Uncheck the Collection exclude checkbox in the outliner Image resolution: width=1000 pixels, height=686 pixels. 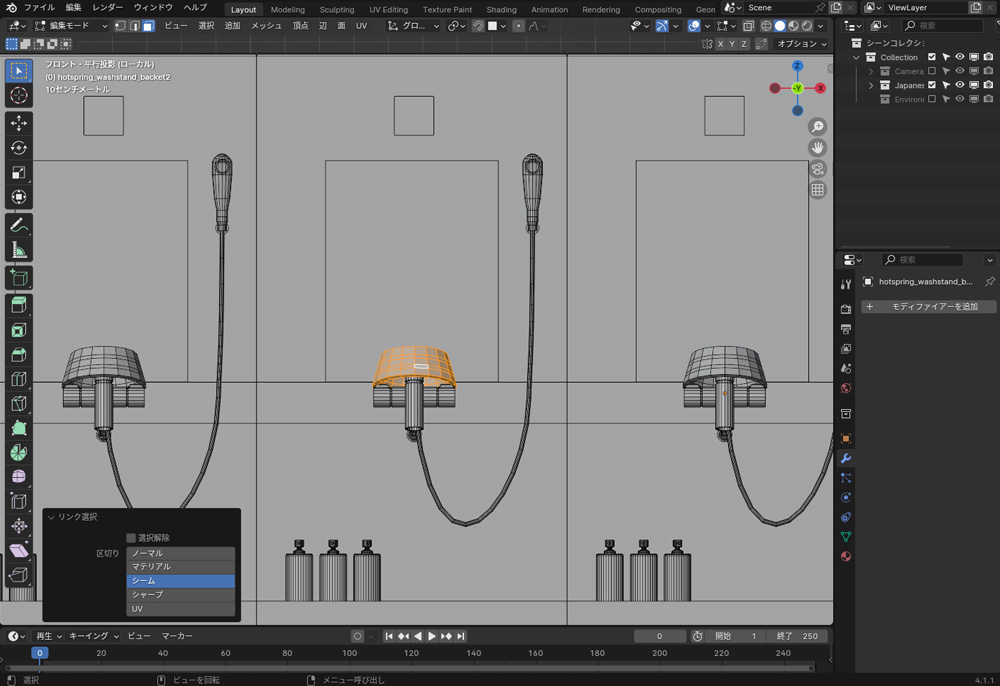[932, 57]
